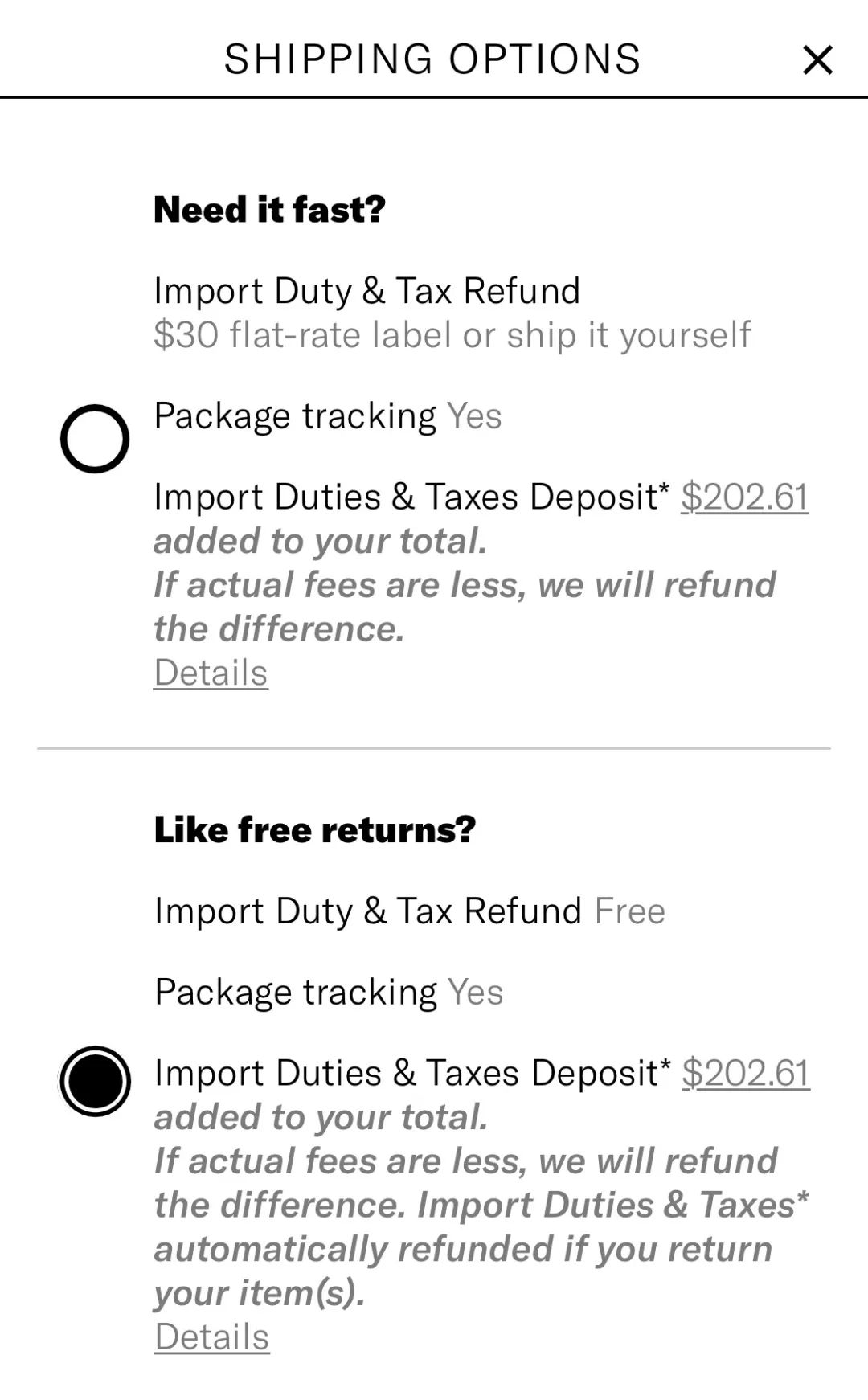
Task: Click 'Import Duty & Tax Refund' label in fast option
Action: (366, 291)
